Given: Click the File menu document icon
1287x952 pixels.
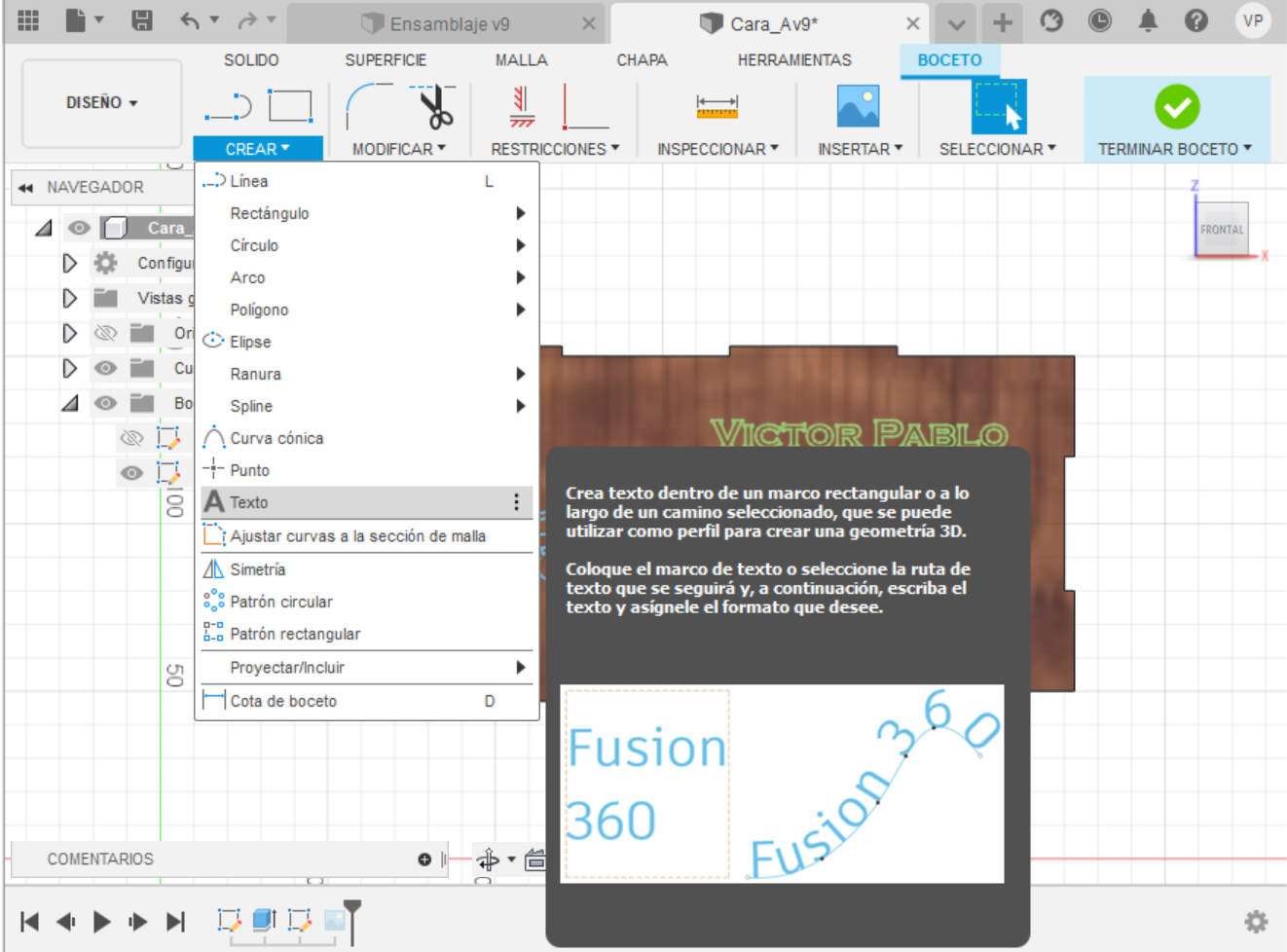Looking at the screenshot, I should [77, 20].
